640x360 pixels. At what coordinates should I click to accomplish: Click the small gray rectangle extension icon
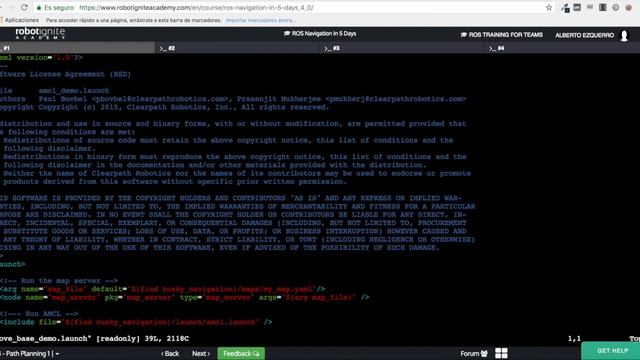590,7
